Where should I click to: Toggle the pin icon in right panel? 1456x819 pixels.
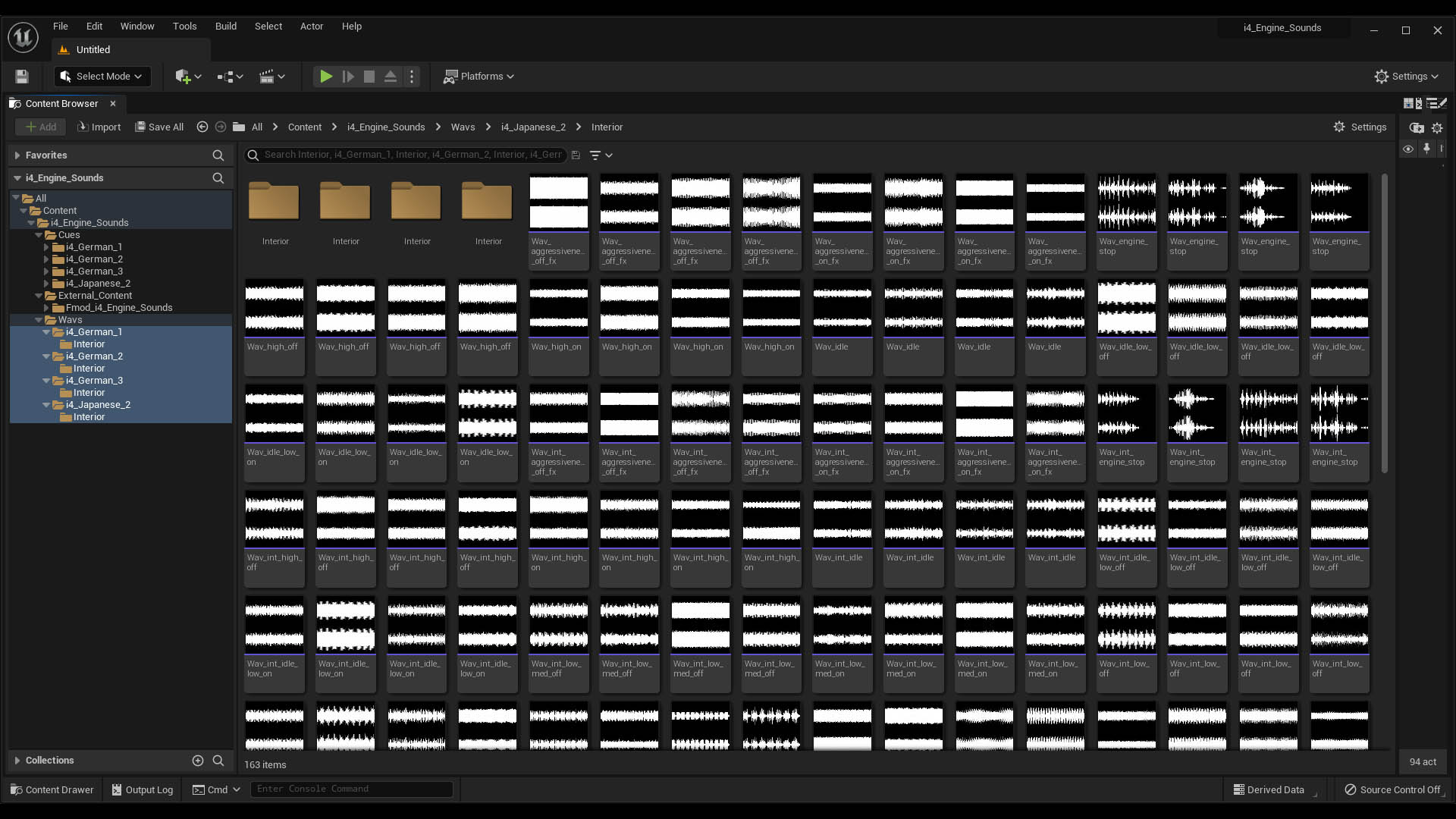(1426, 149)
